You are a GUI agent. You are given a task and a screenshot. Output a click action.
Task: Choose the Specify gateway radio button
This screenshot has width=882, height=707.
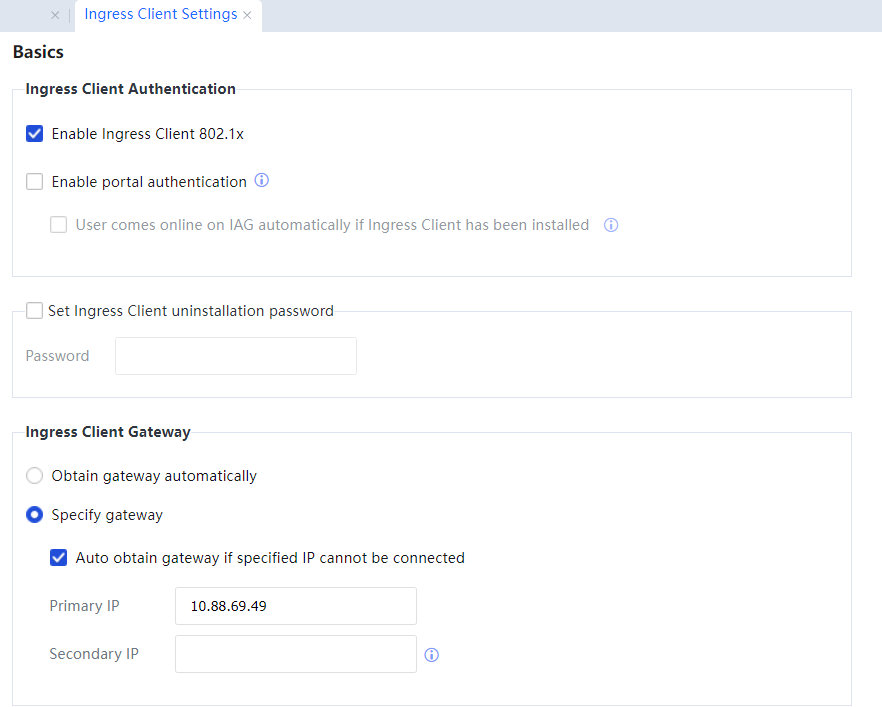[35, 515]
